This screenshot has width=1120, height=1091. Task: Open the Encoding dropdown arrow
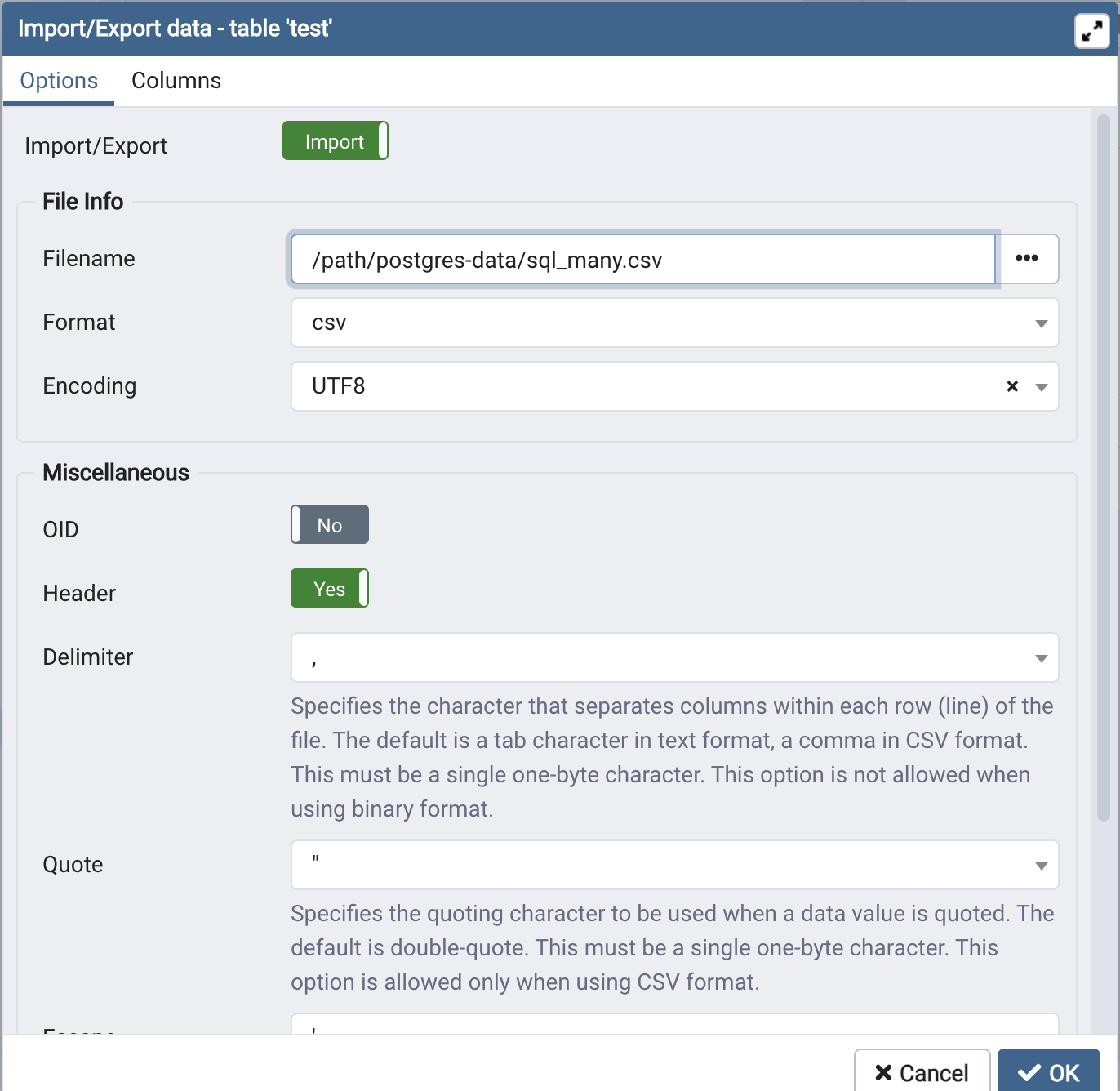(1042, 387)
